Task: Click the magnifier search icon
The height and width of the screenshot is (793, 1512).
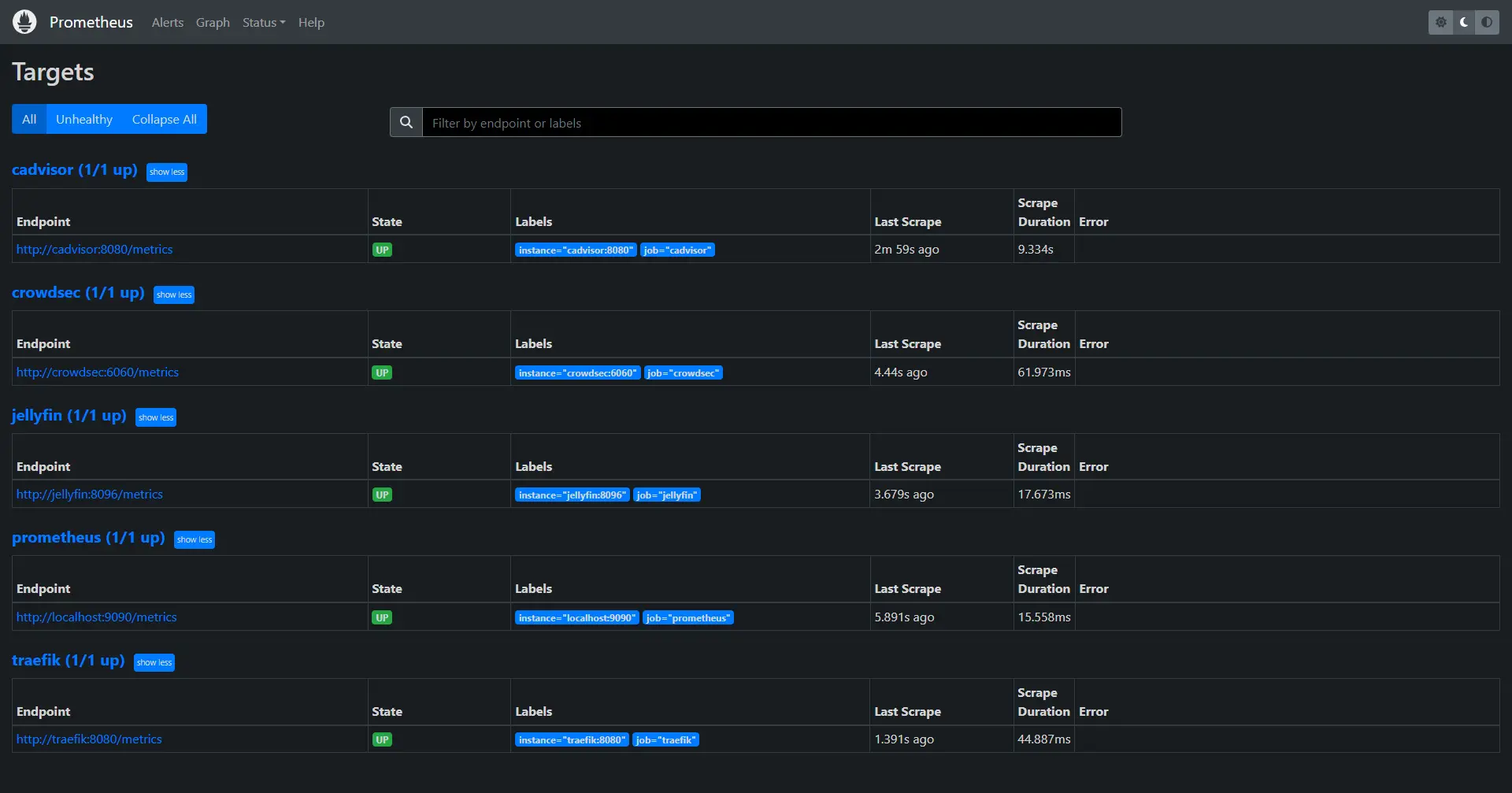Action: (406, 123)
